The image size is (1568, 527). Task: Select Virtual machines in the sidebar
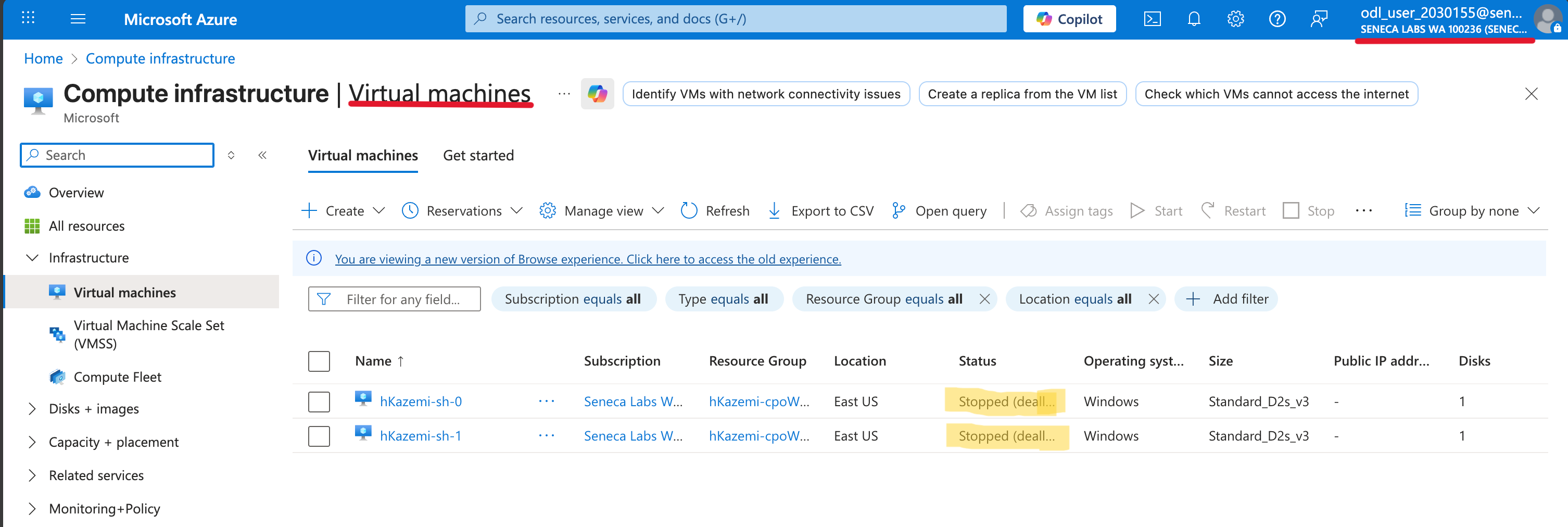point(124,292)
